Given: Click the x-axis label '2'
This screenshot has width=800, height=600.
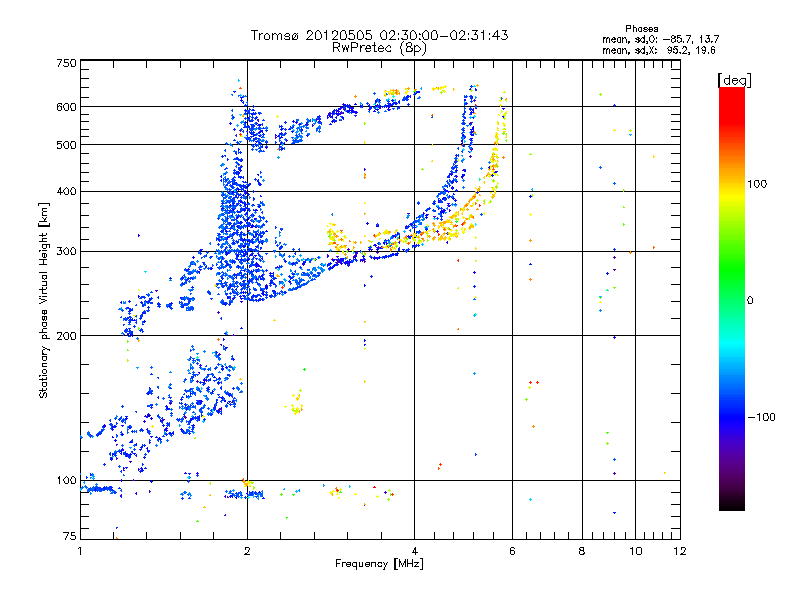Looking at the screenshot, I should tap(247, 551).
